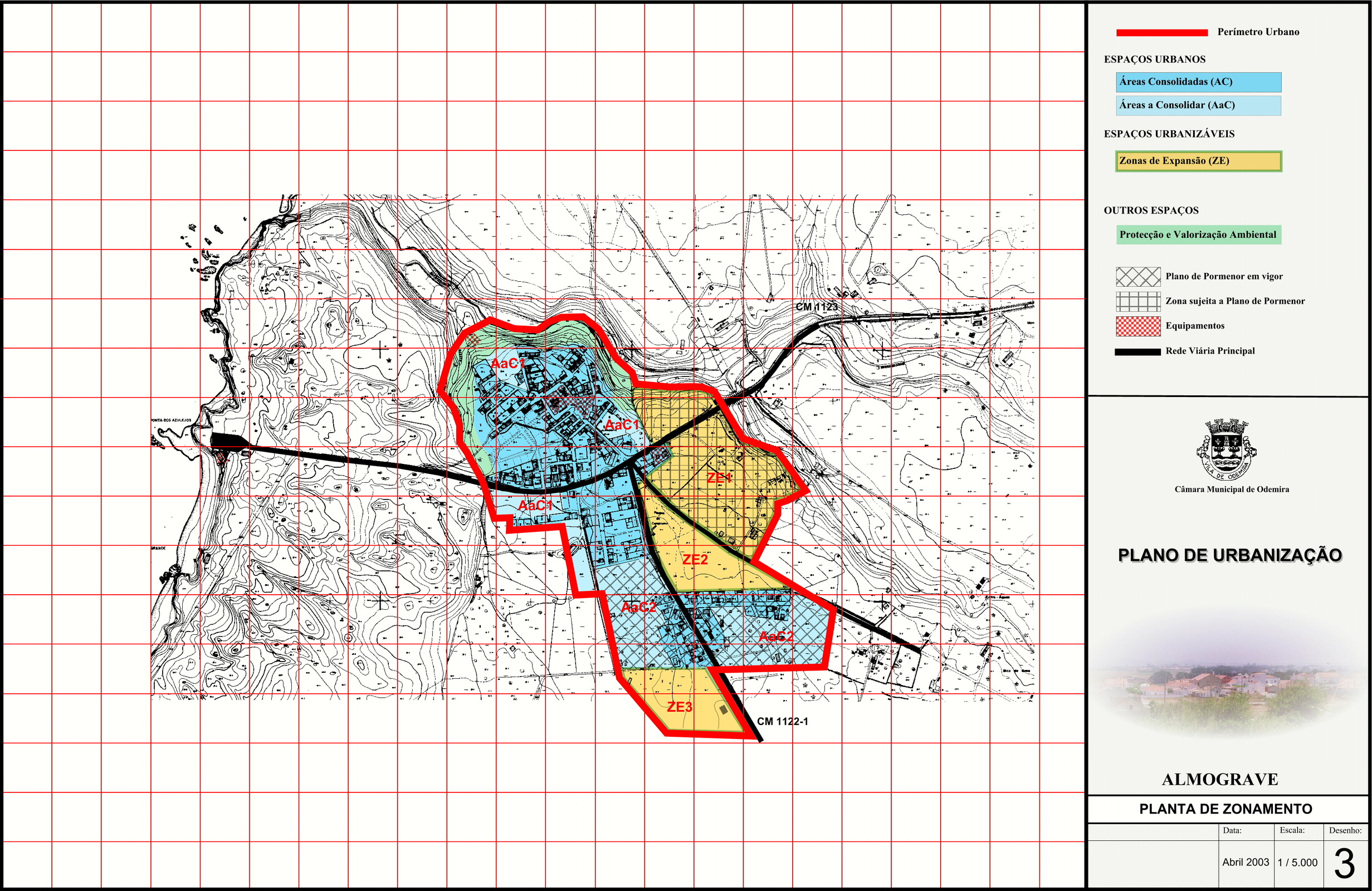
Task: Click the Plano de Pormenor em vigor hatch icon
Action: tap(1137, 277)
